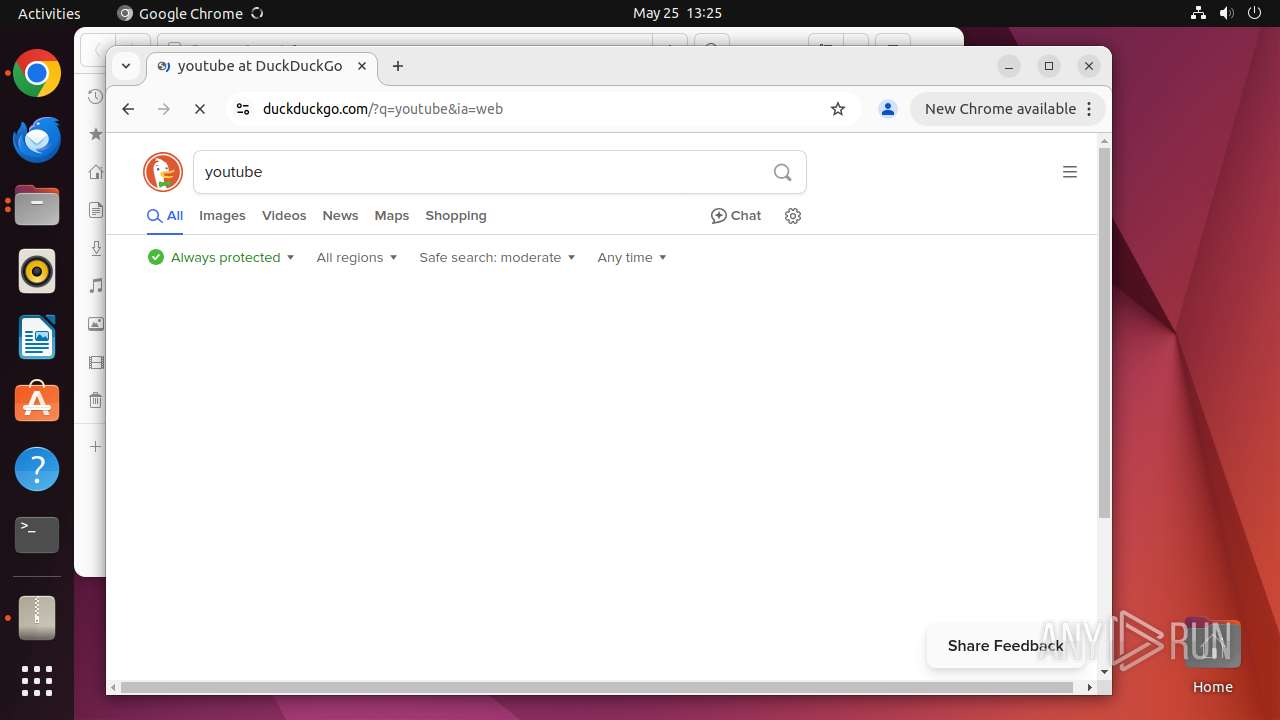Switch to the Videos tab
Viewport: 1280px width, 720px height.
pyautogui.click(x=284, y=216)
